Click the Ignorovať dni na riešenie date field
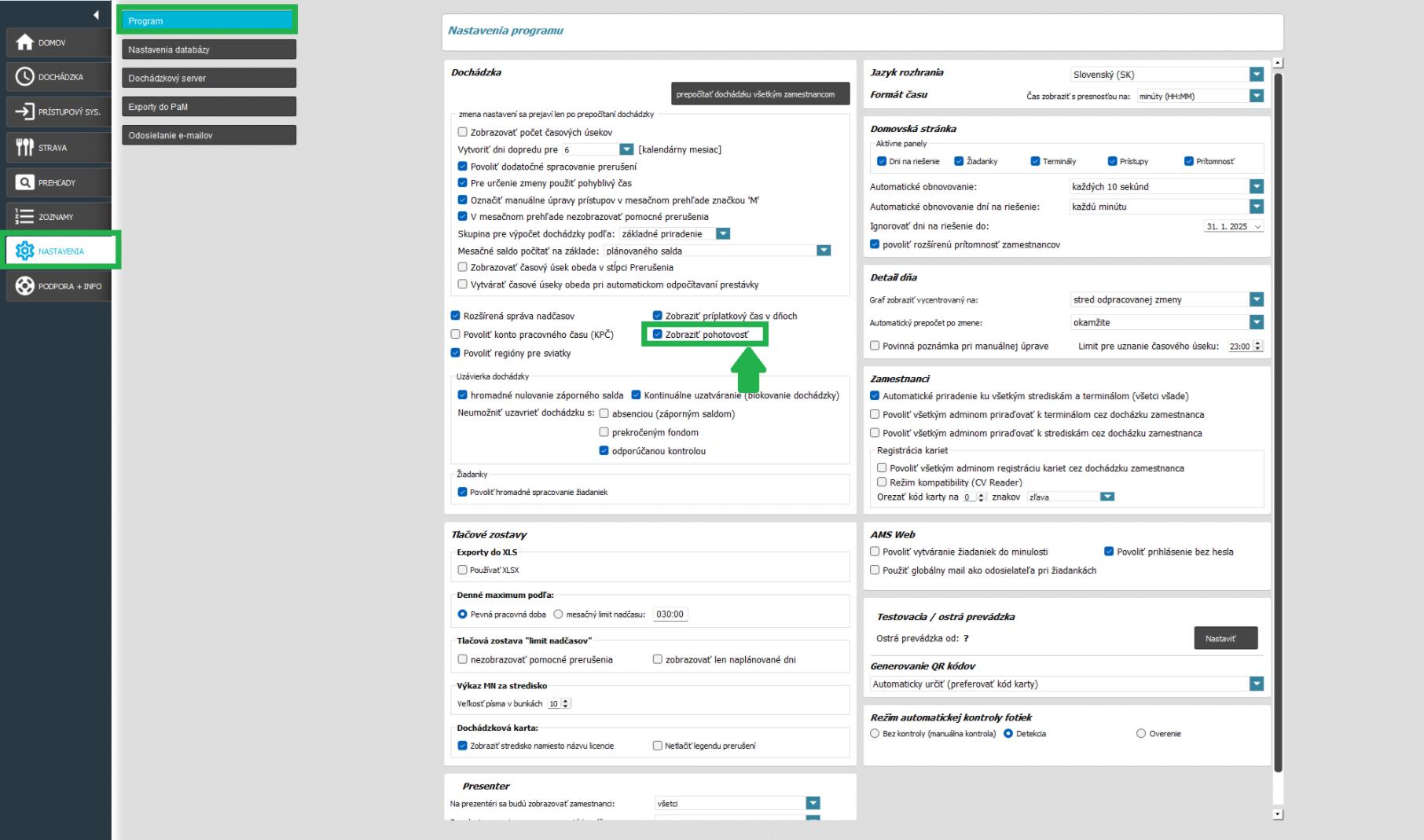This screenshot has width=1424, height=840. pyautogui.click(x=1232, y=226)
